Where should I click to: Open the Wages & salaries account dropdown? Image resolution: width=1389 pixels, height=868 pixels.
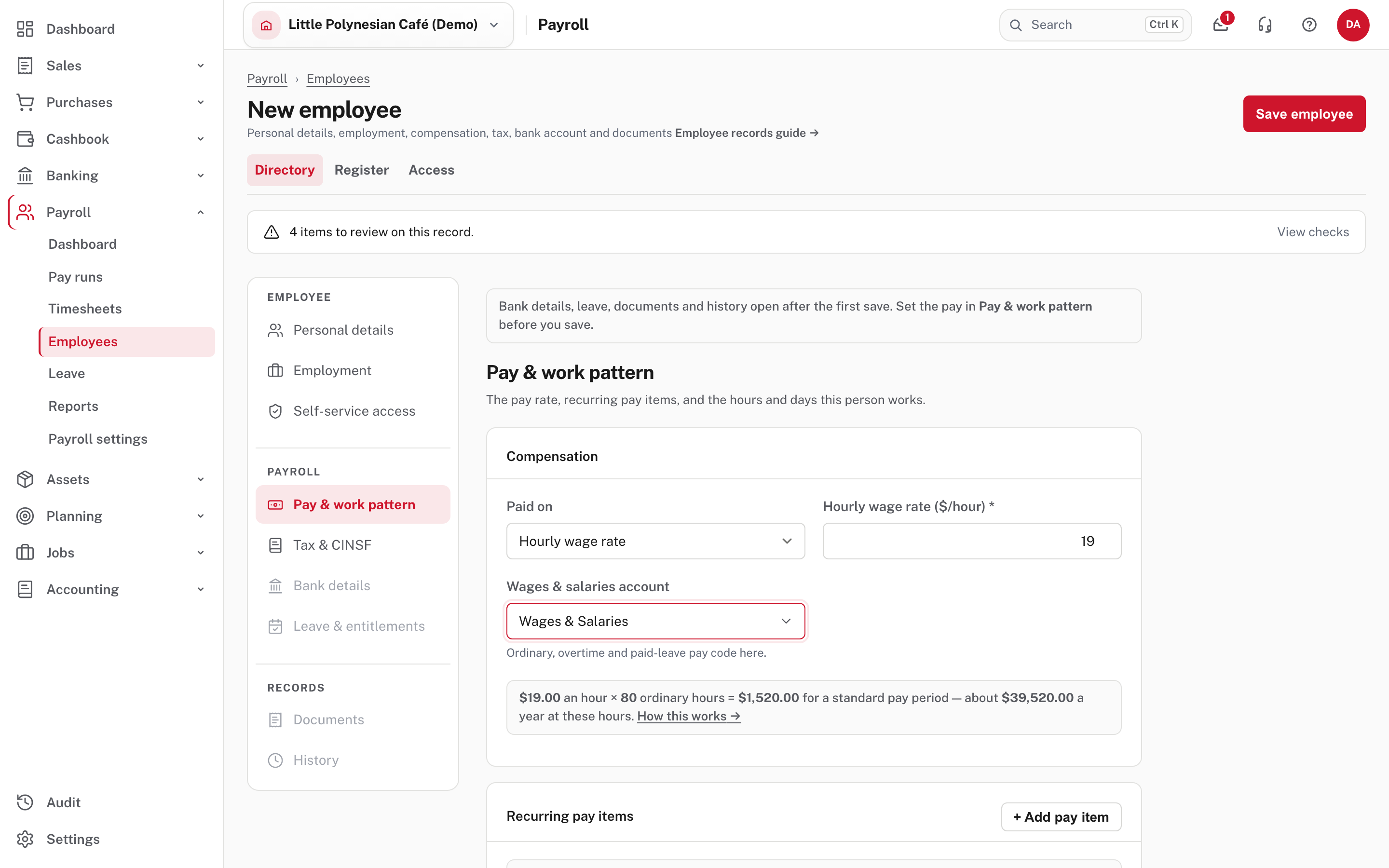pos(655,621)
